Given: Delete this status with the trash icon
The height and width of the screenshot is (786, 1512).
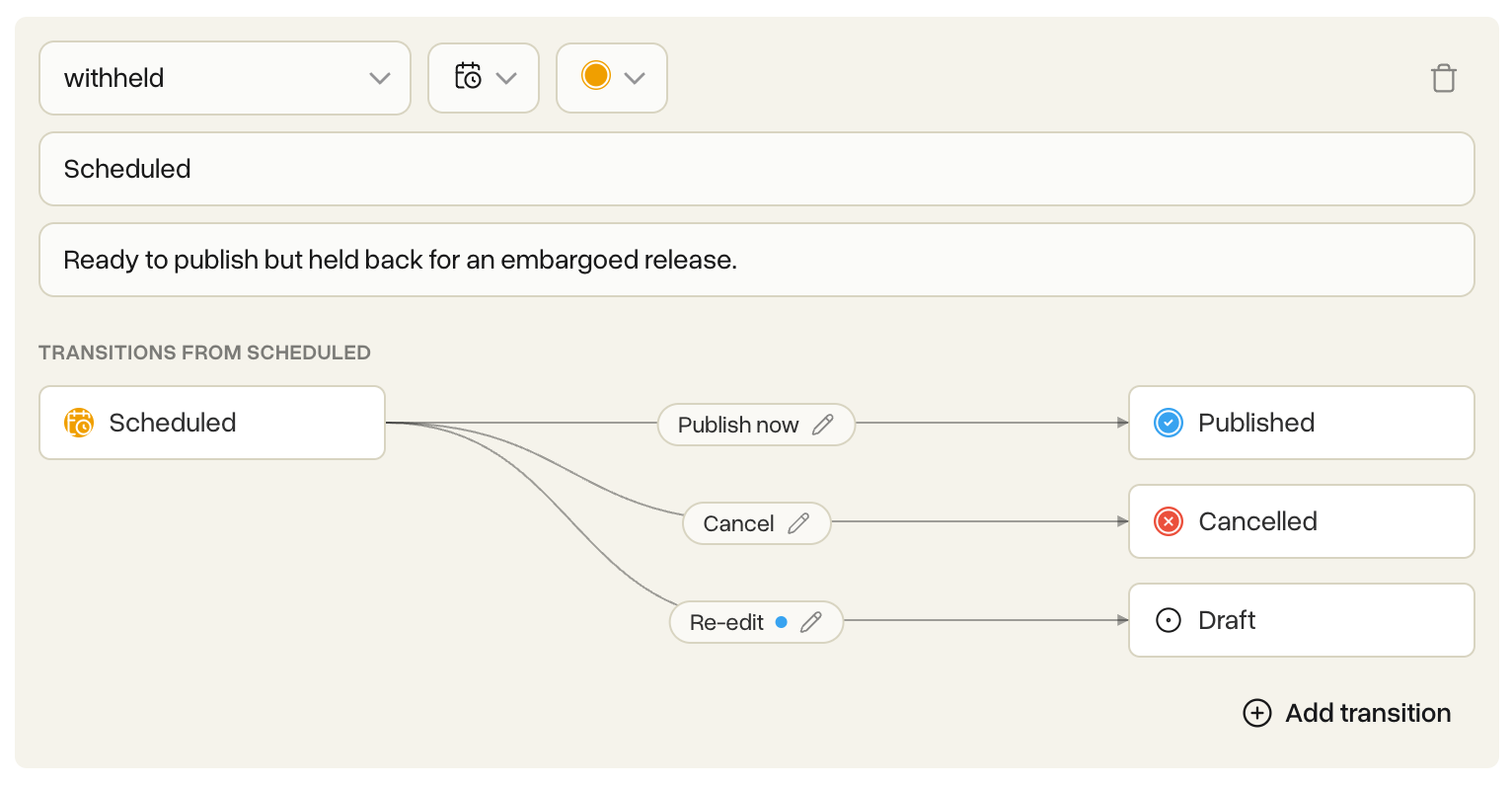Looking at the screenshot, I should (1443, 78).
